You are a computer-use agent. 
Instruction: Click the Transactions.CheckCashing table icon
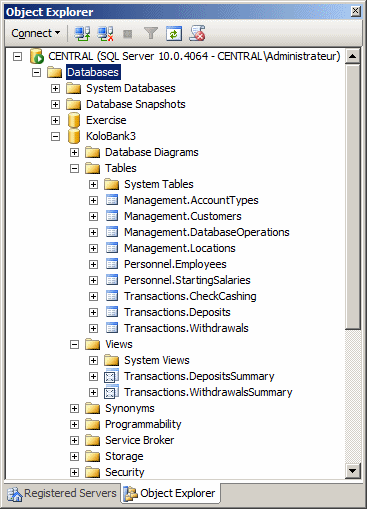pos(112,296)
